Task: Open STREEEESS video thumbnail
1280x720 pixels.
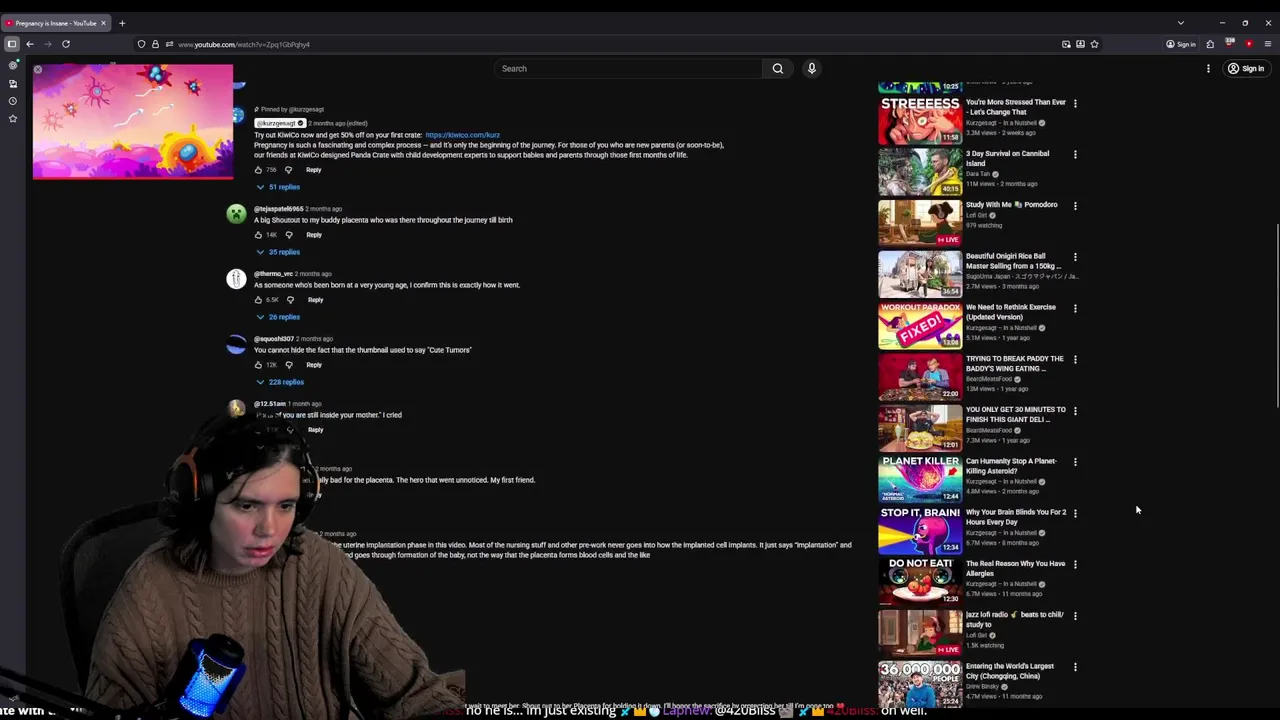Action: click(920, 120)
